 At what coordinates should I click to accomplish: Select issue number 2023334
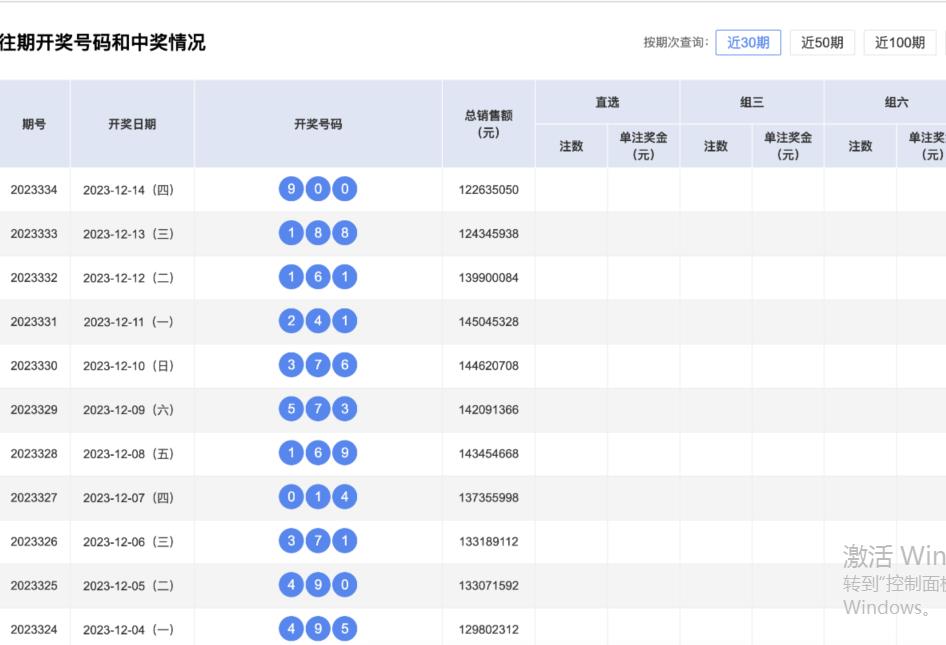tap(34, 189)
